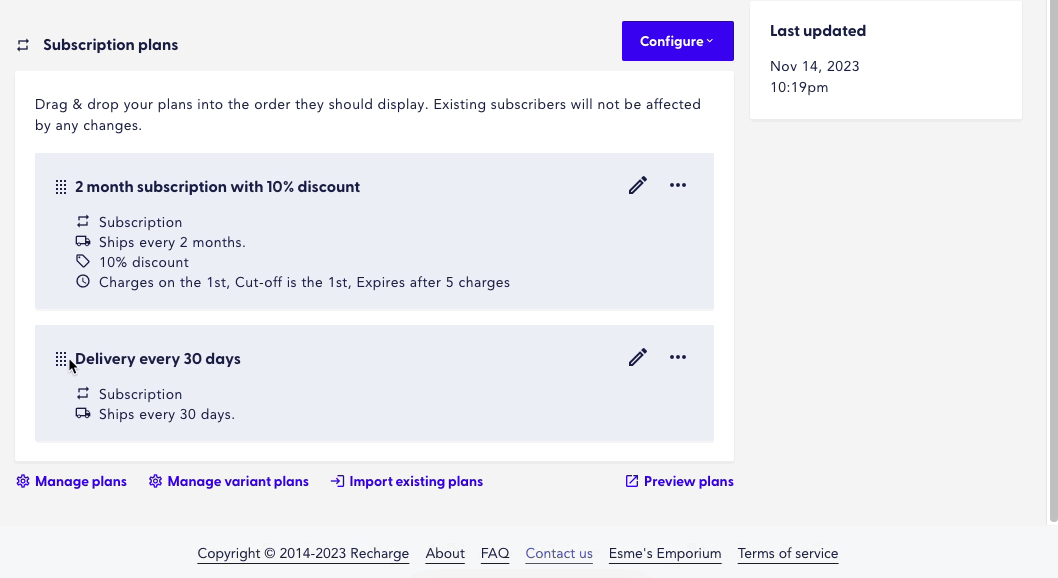Click Manage variant plans

coord(238,481)
